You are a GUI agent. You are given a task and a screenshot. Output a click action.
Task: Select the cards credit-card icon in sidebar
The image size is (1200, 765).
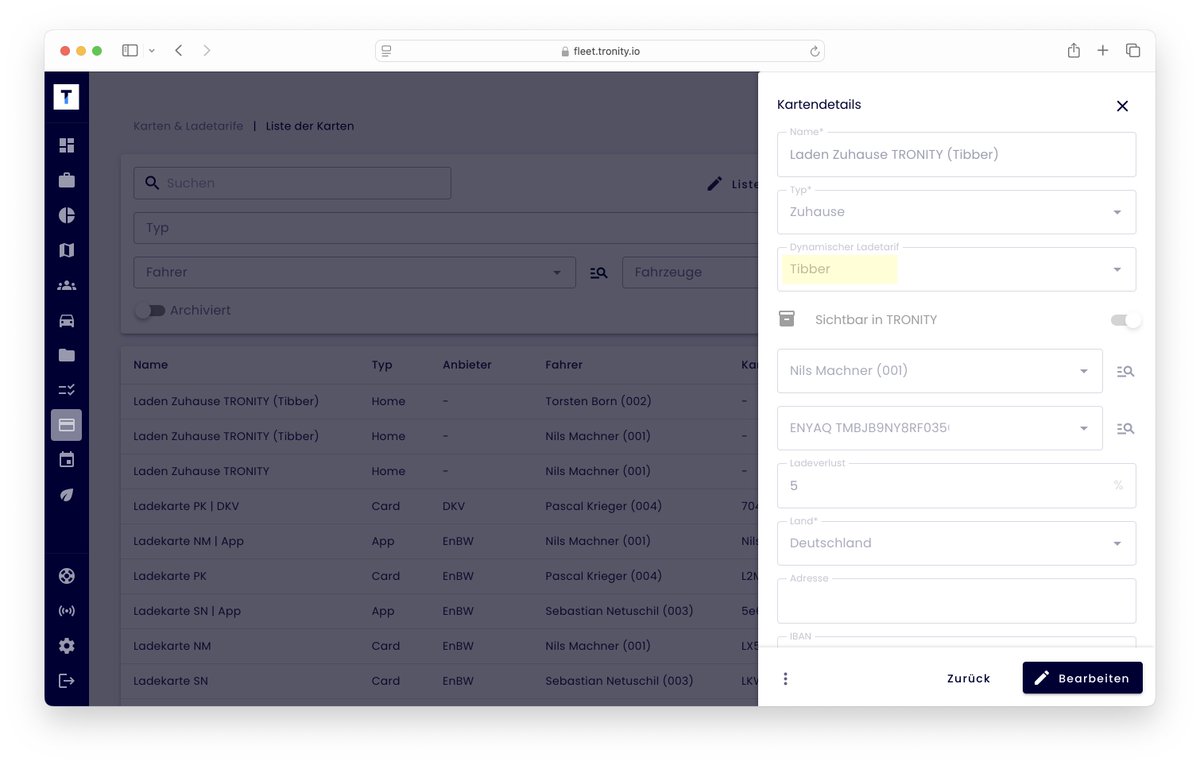[66, 425]
